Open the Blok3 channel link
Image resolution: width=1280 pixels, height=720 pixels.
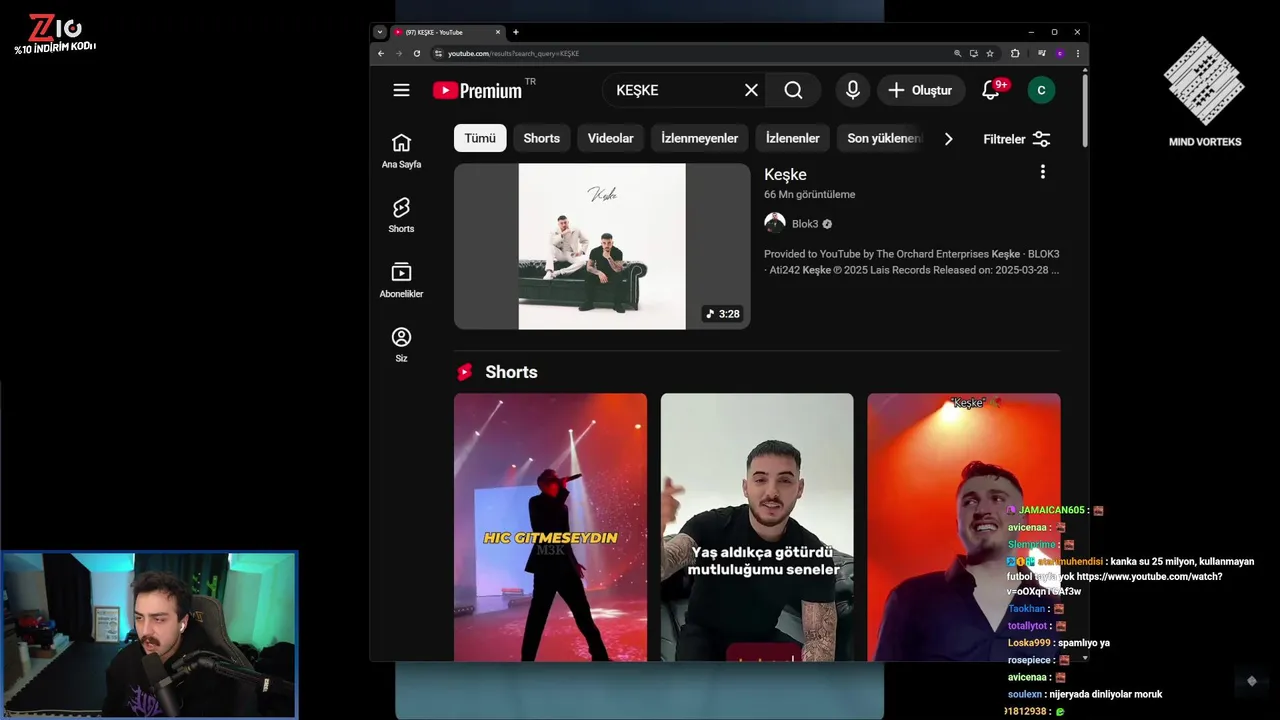pyautogui.click(x=805, y=224)
